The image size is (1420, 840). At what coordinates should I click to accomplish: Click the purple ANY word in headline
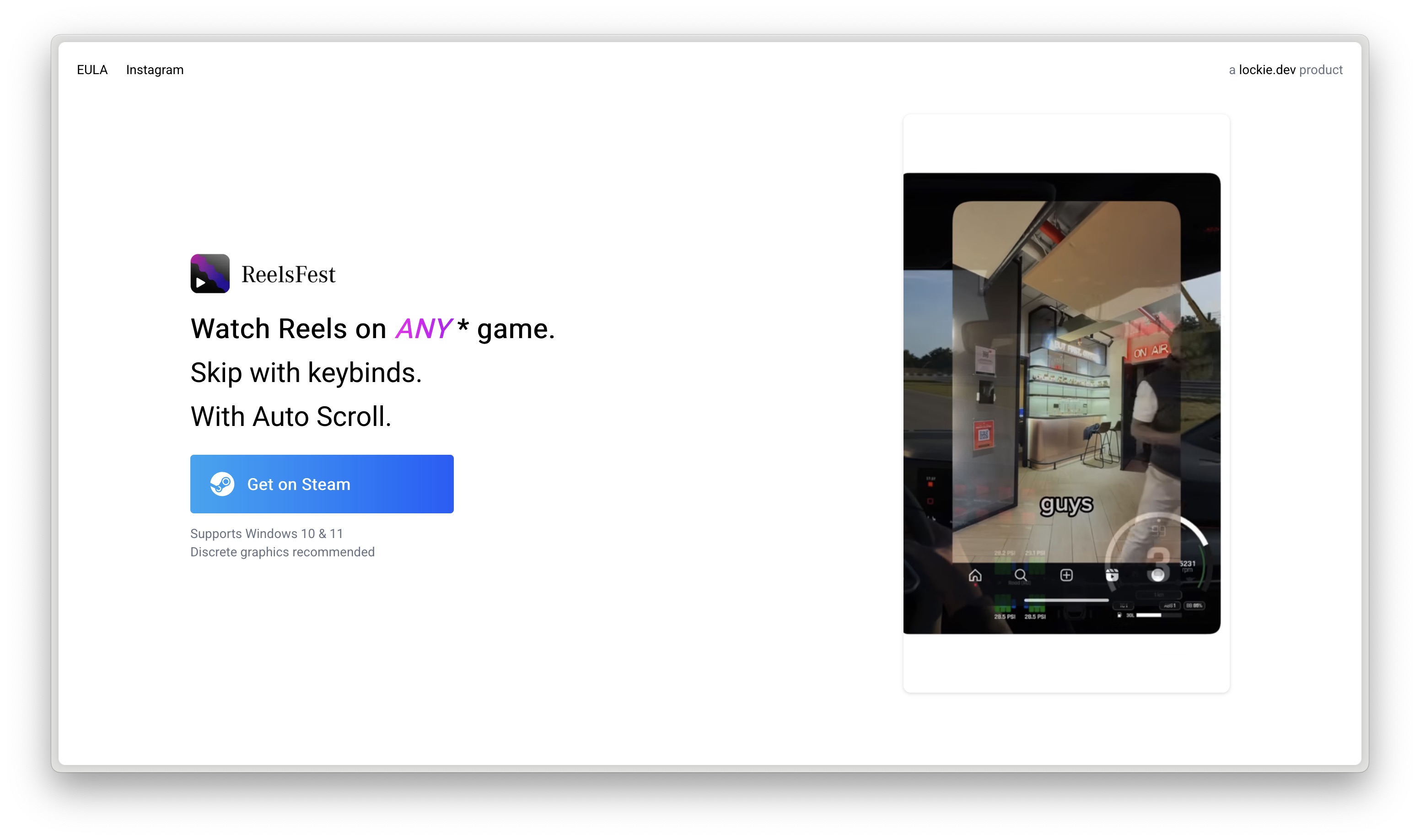423,329
